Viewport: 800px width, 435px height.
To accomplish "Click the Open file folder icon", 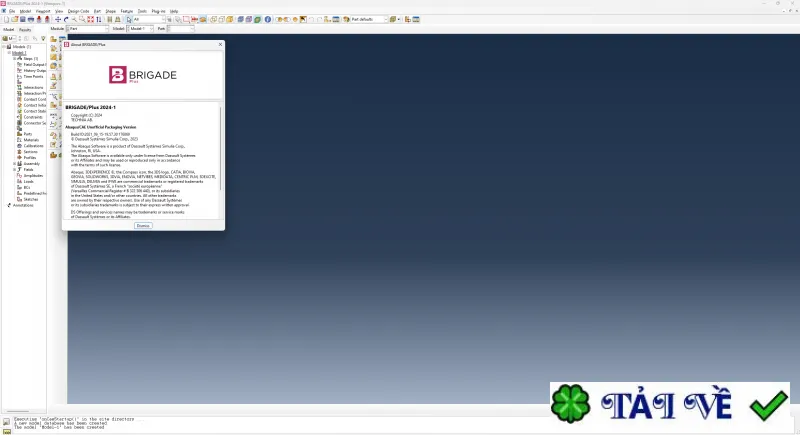I will tap(14, 19).
